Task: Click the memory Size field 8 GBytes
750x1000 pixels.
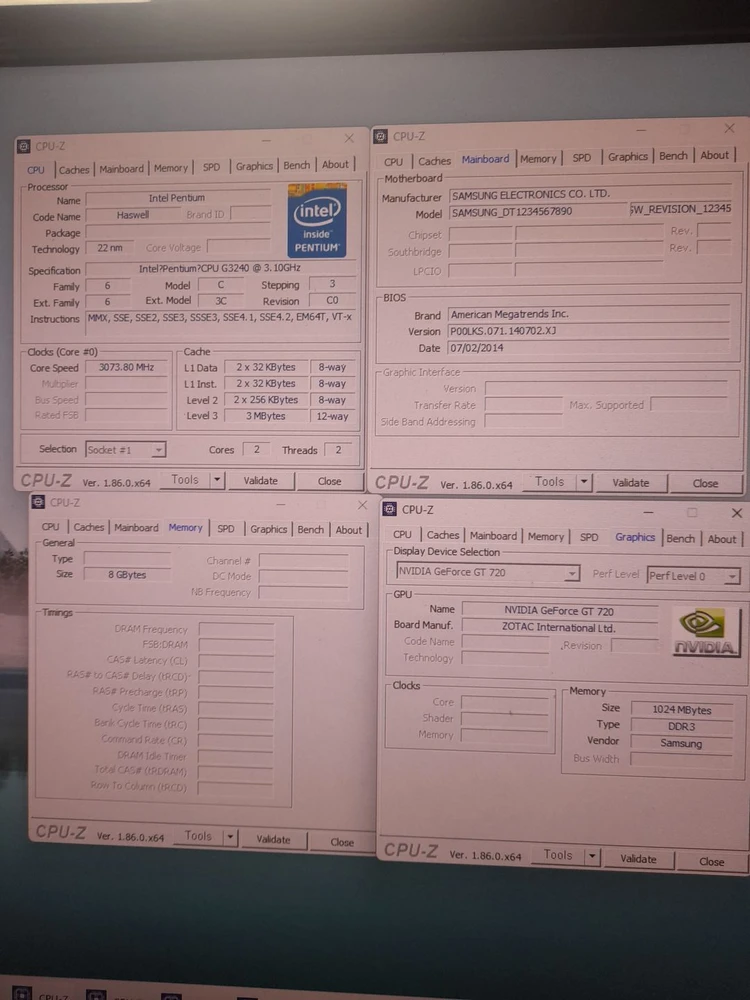Action: (128, 575)
